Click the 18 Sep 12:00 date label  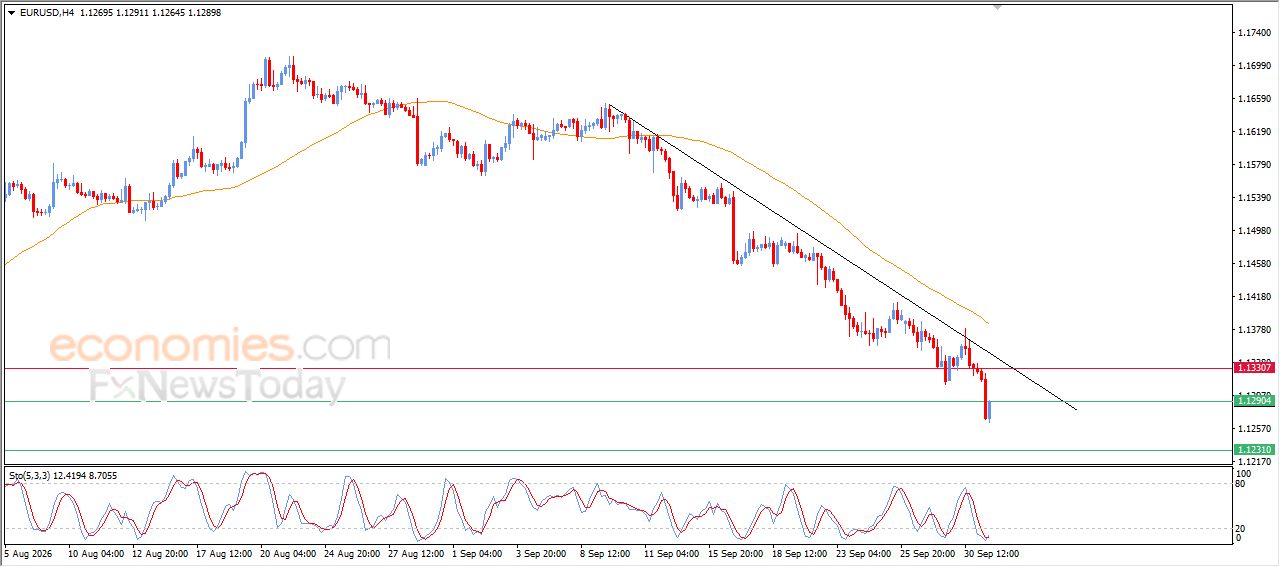pyautogui.click(x=799, y=552)
